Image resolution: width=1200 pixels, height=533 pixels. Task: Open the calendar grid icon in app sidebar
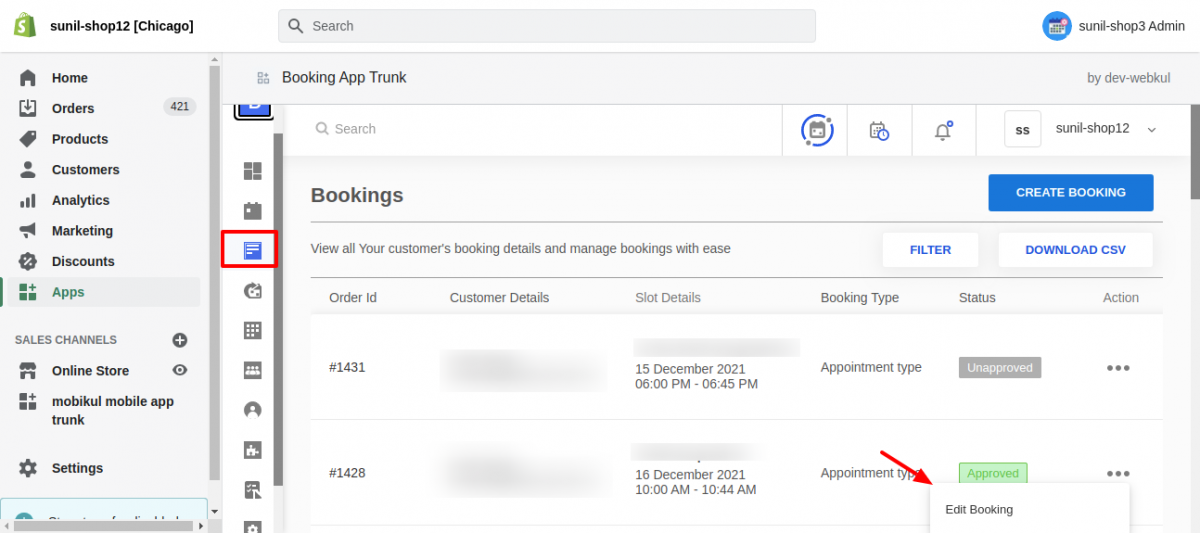pyautogui.click(x=252, y=330)
